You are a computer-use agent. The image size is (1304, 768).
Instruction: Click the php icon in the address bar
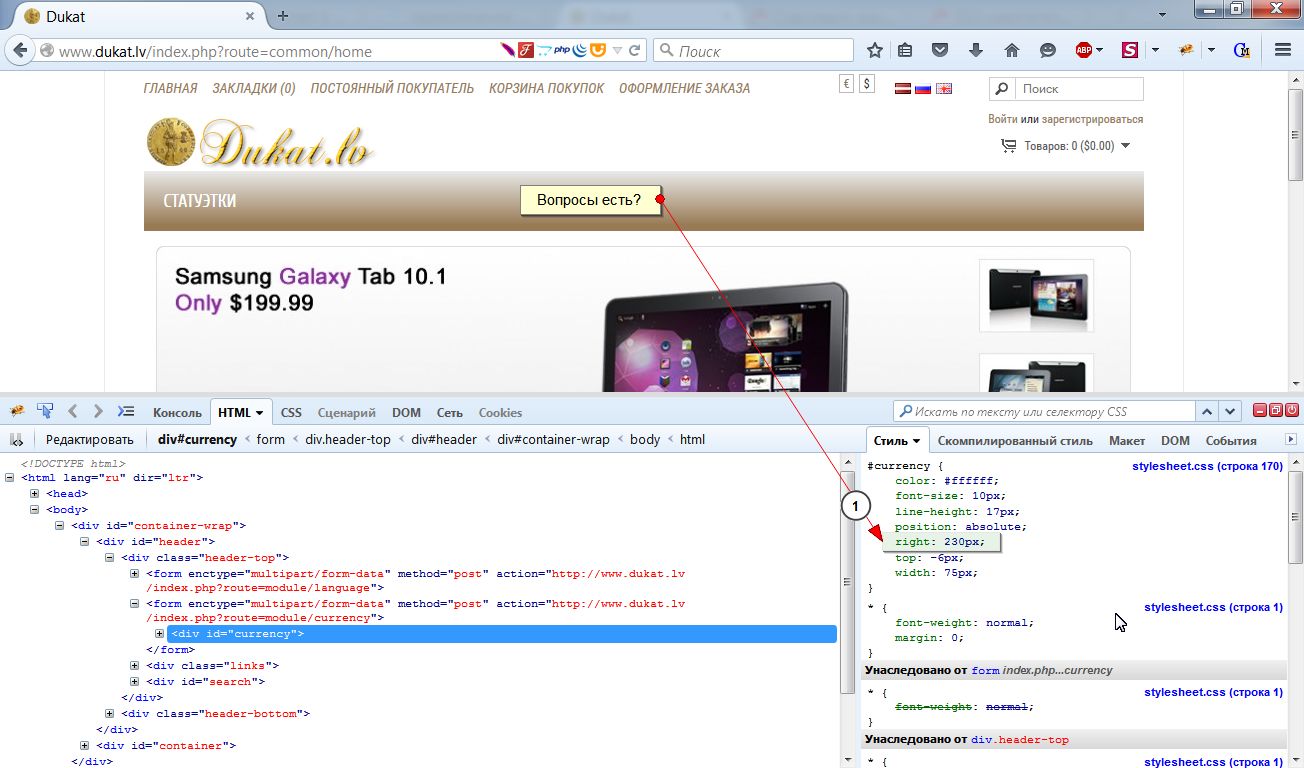[562, 50]
